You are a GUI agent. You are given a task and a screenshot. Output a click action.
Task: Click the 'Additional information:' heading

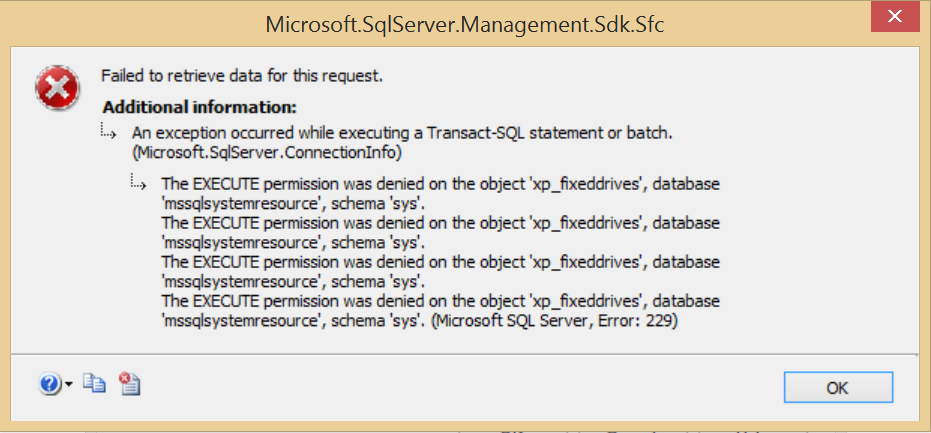click(200, 106)
